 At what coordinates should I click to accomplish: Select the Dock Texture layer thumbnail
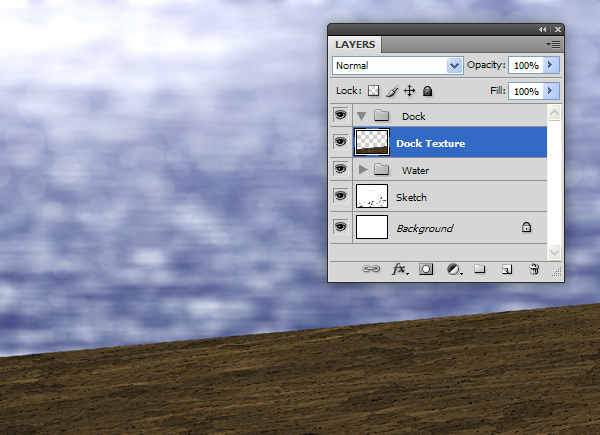[x=372, y=142]
